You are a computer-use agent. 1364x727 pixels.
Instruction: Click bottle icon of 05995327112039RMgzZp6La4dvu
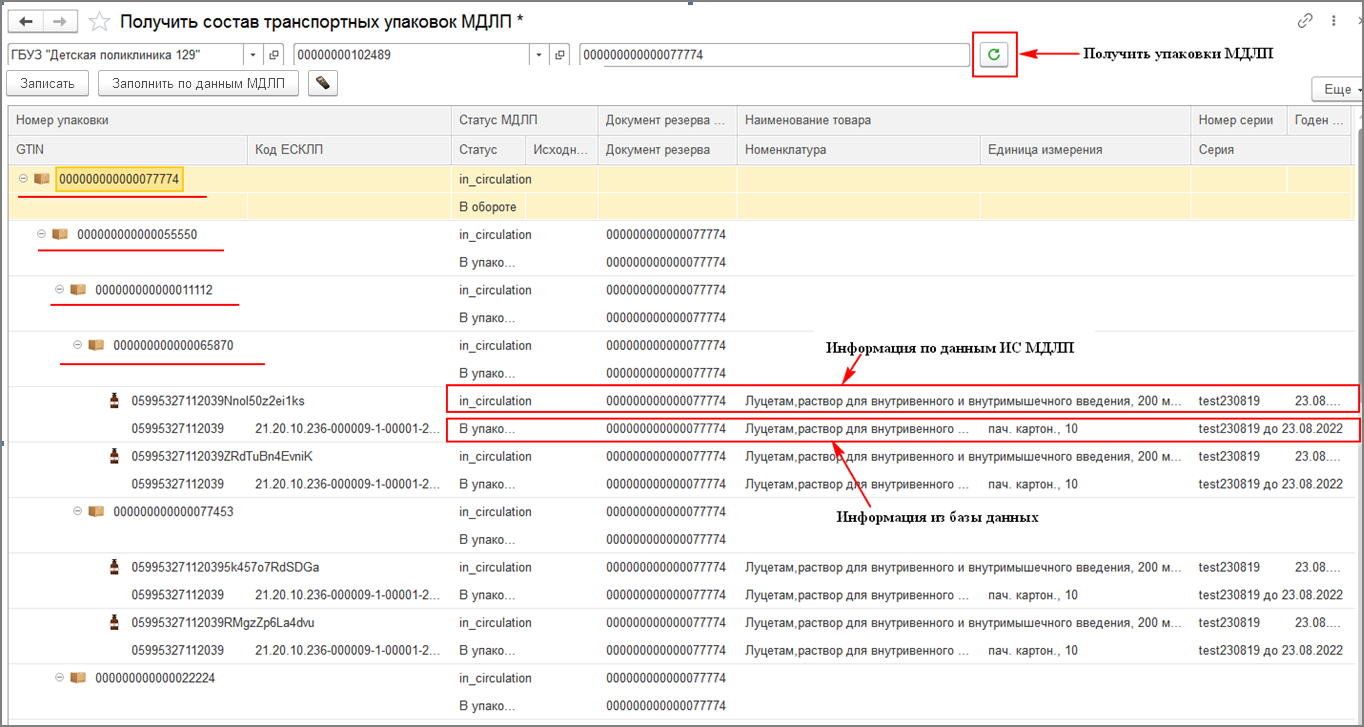tap(115, 622)
